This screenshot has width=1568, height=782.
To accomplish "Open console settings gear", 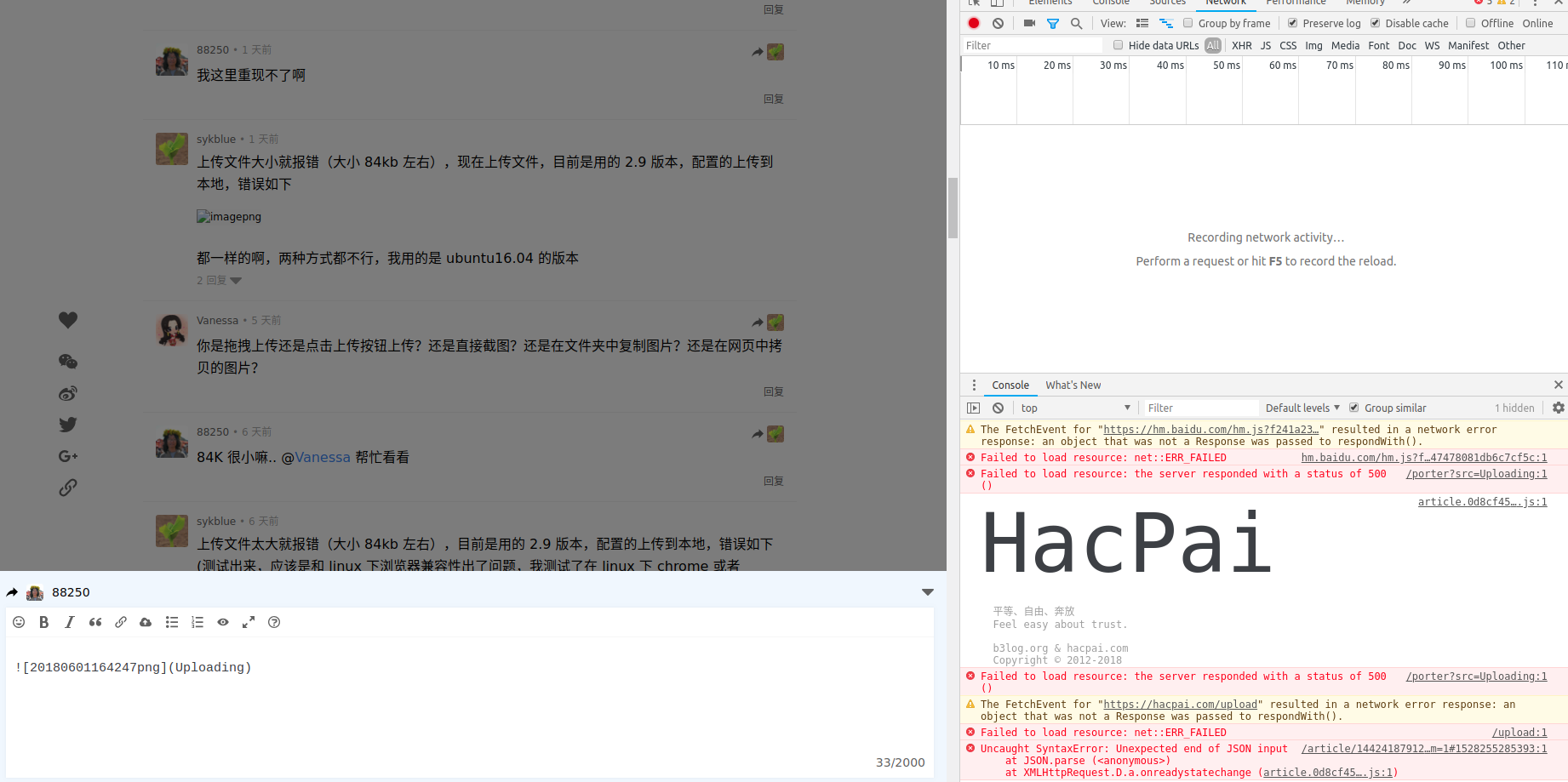I will point(1559,408).
